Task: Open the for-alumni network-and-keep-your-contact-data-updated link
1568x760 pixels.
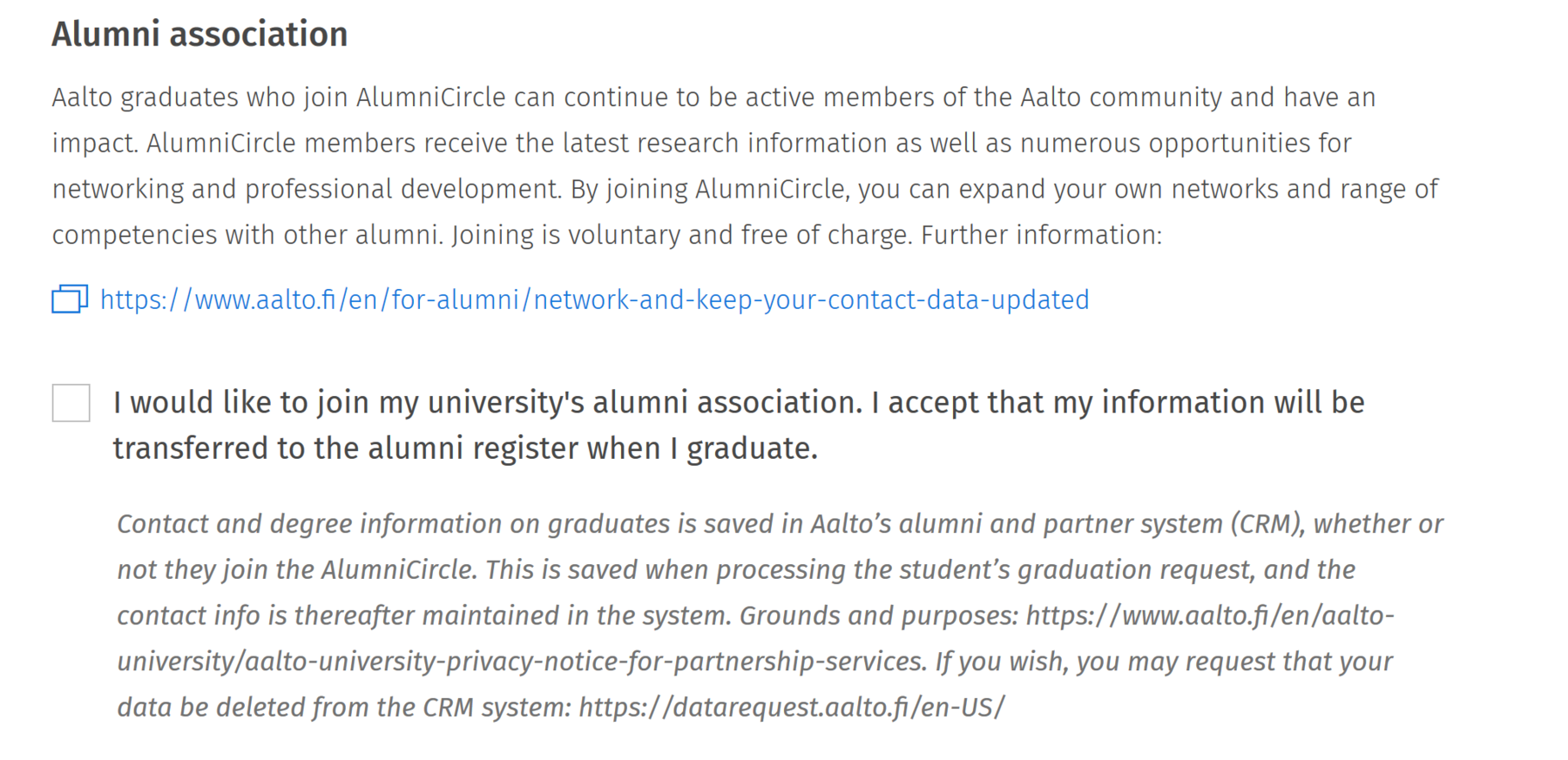Action: coord(594,299)
